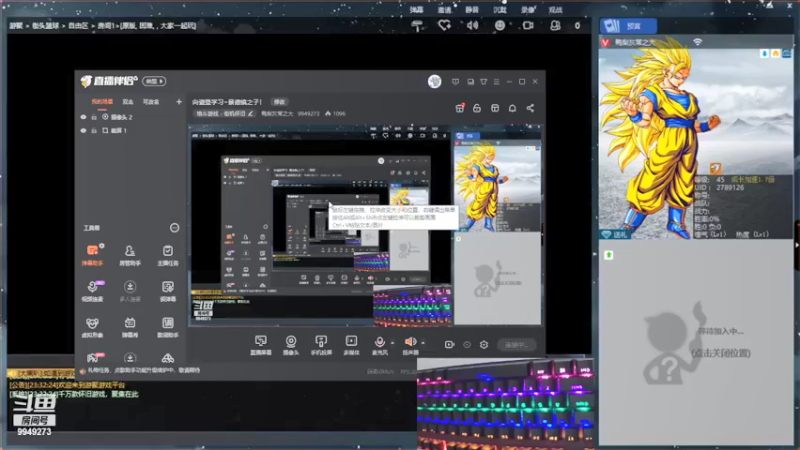This screenshot has height=450, width=800.
Task: Open the 弹幕秀 tool icon
Action: pos(130,327)
